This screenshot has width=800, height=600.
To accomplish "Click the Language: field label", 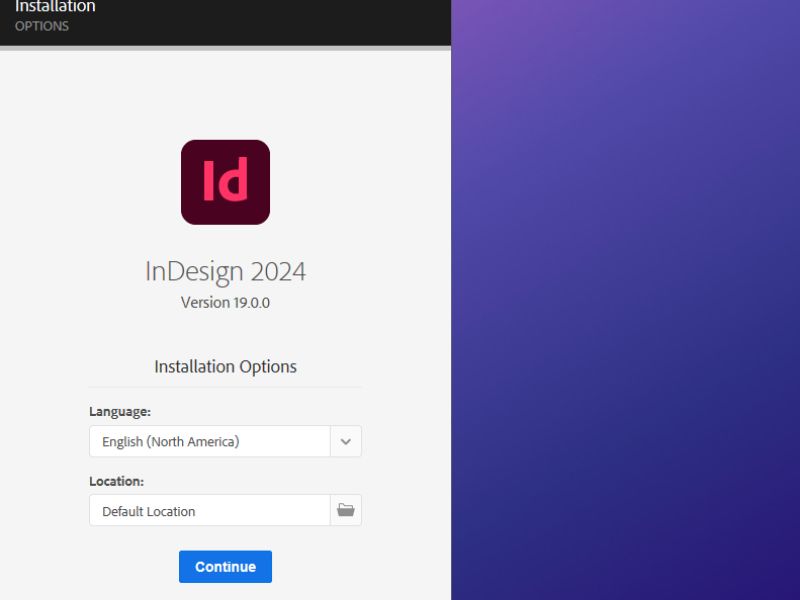I will coord(120,411).
